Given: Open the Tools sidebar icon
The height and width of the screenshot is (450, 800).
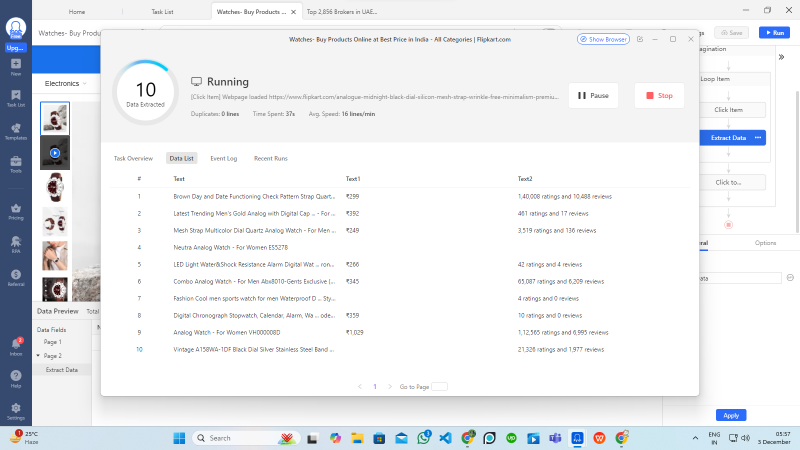Looking at the screenshot, I should 15,164.
